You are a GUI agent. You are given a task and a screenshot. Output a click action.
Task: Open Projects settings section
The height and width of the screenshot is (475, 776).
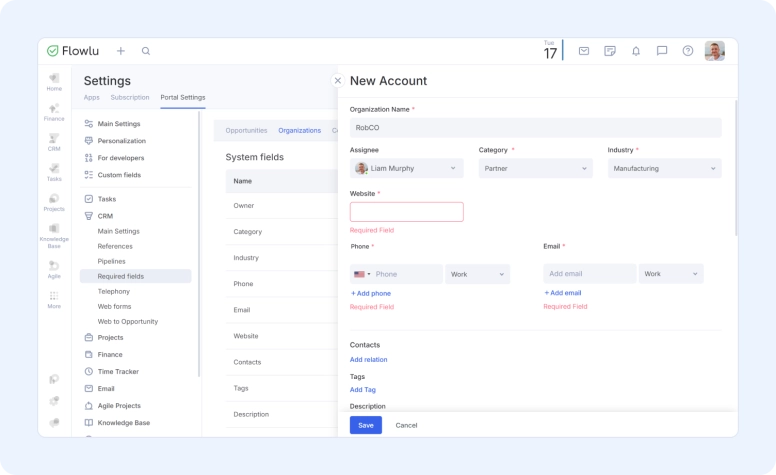point(110,337)
